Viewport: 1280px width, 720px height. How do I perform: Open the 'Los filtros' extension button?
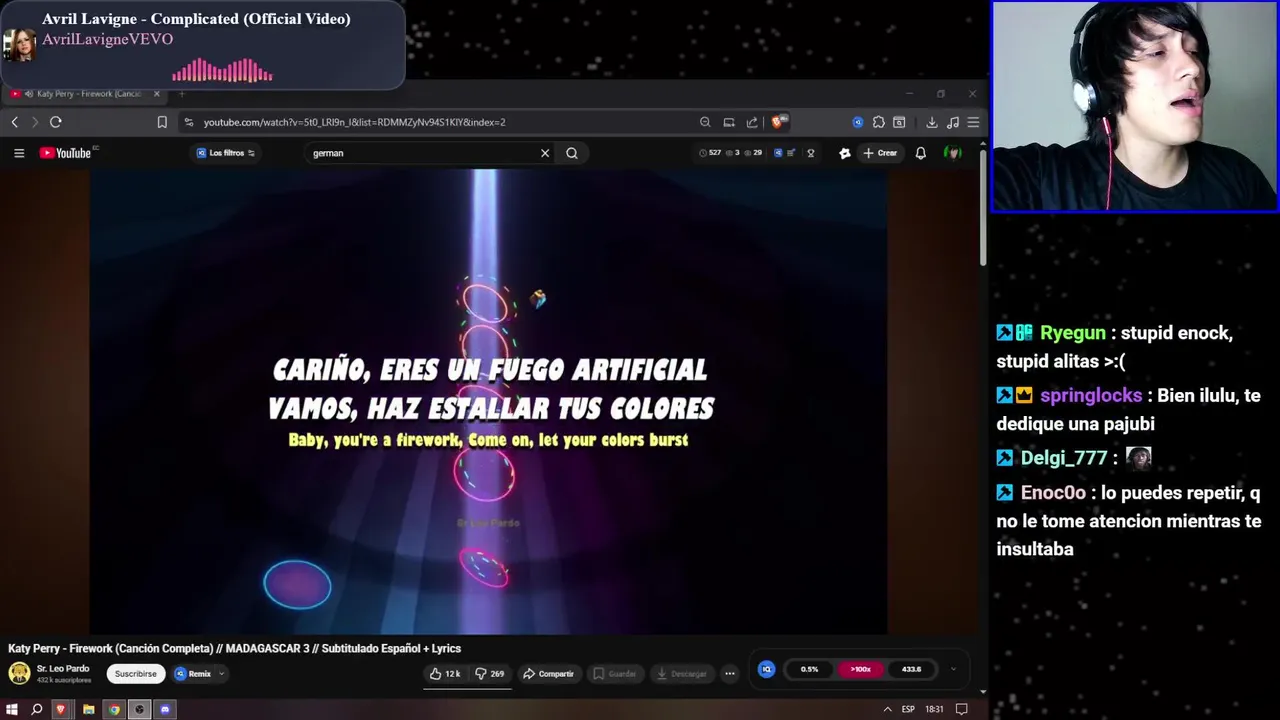point(226,153)
